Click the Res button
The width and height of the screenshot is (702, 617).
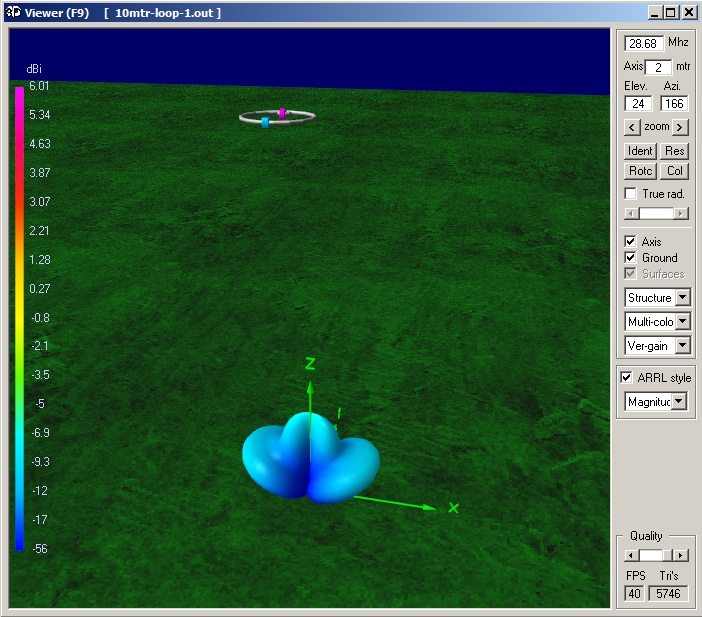(674, 151)
